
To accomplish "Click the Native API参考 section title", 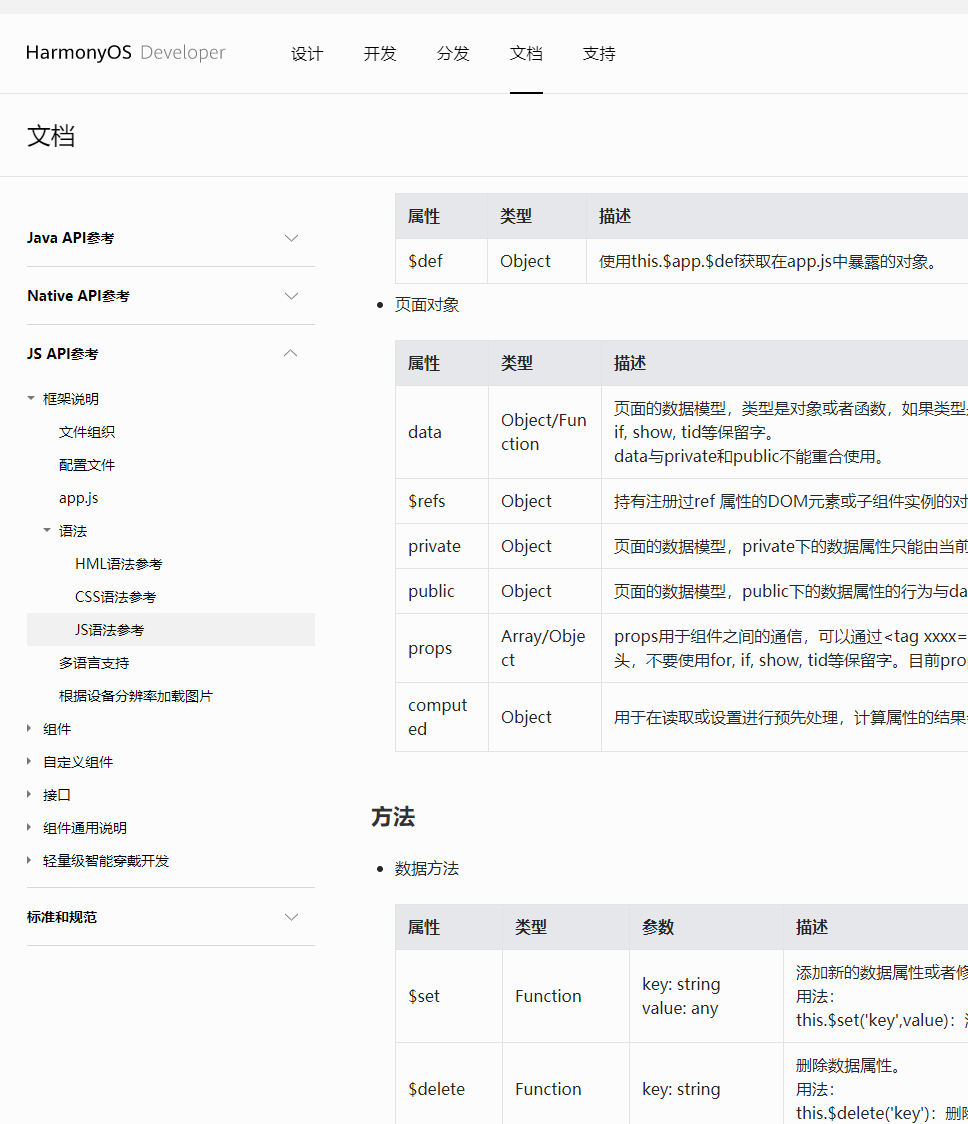I will [78, 296].
